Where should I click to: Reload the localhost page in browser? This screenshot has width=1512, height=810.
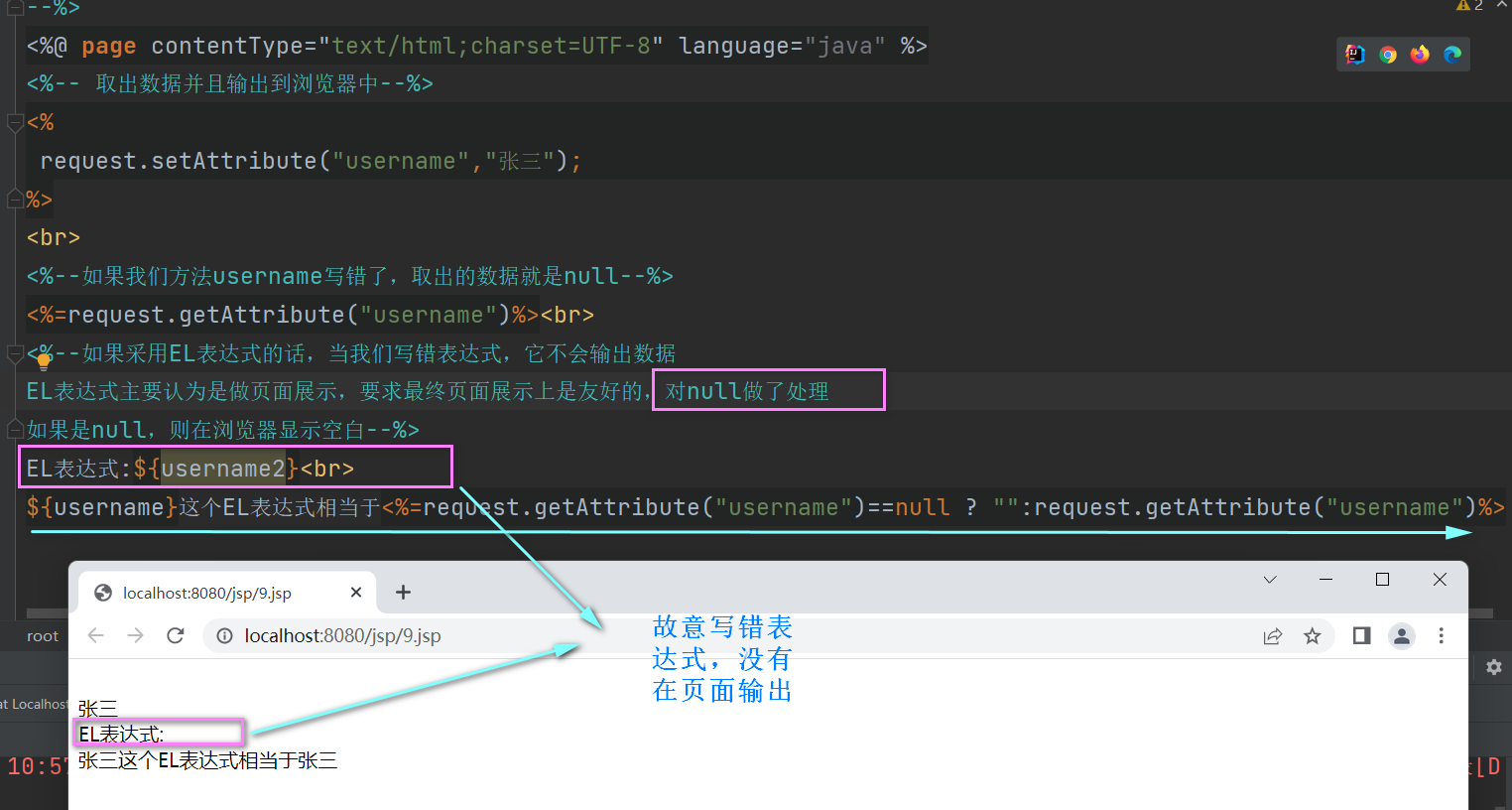pos(176,635)
